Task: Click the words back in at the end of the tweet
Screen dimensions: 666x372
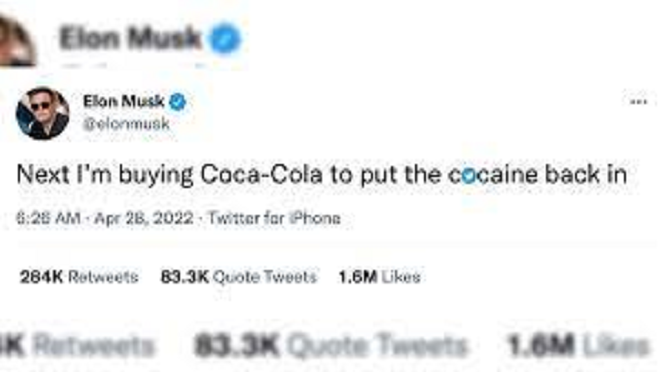Action: pyautogui.click(x=586, y=175)
